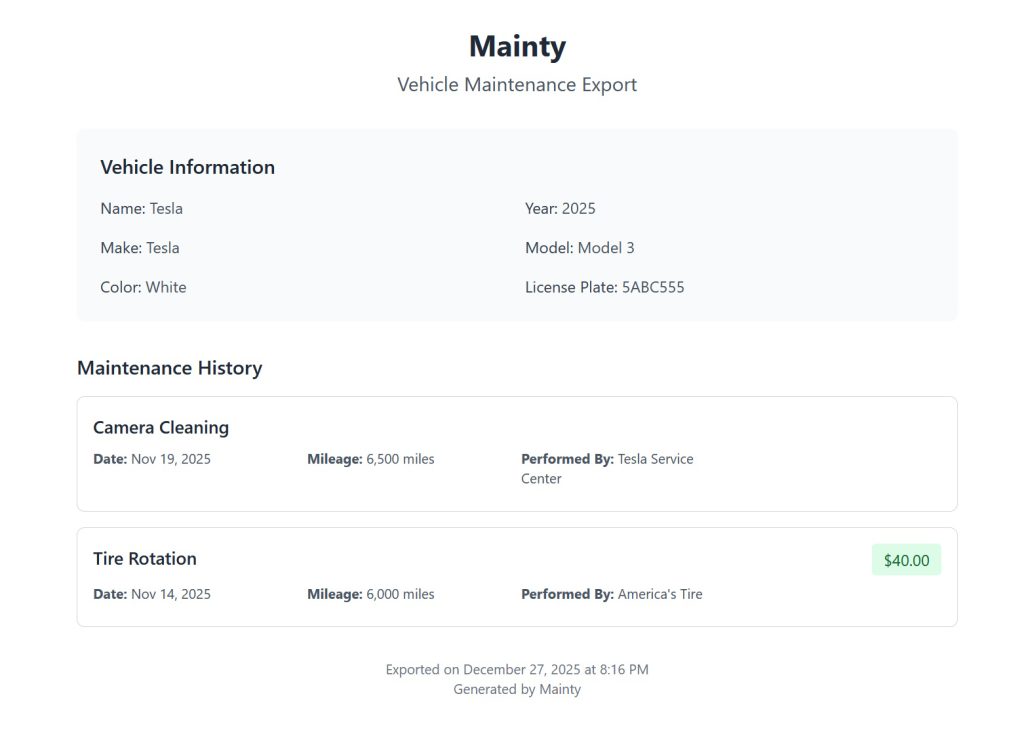
Task: Select the Color White field
Action: pyautogui.click(x=143, y=287)
